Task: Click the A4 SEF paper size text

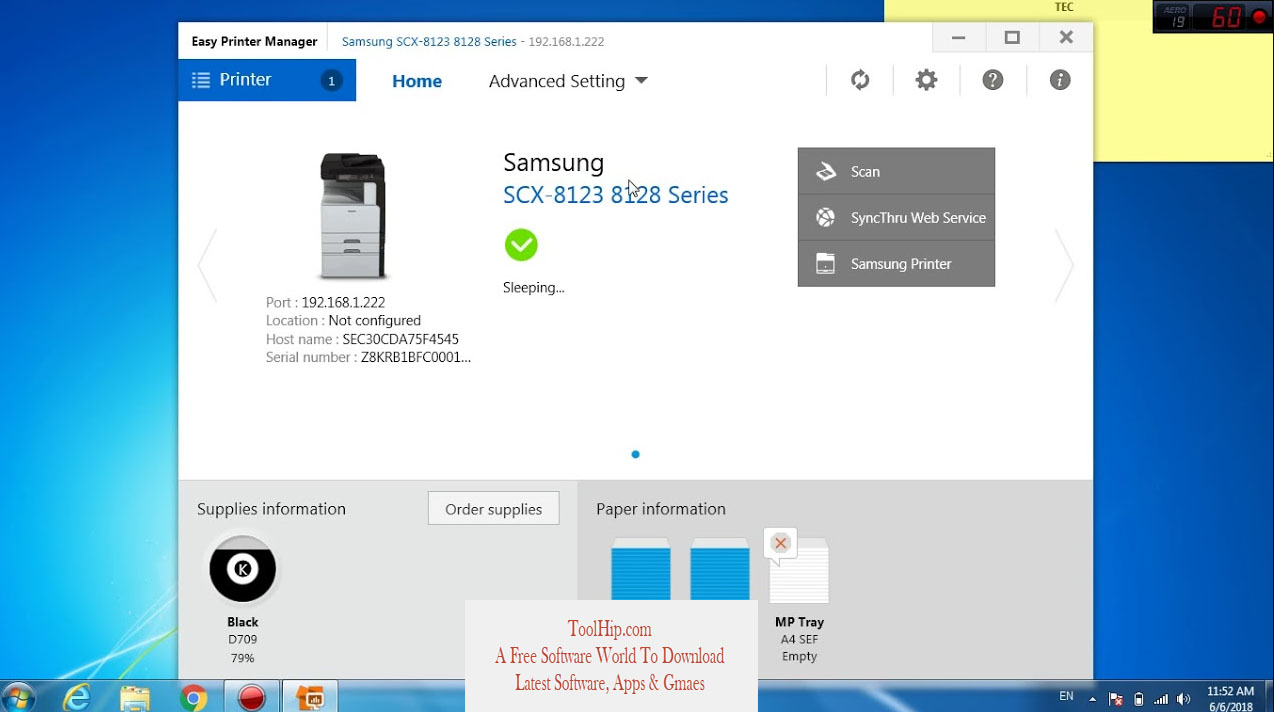Action: 800,639
